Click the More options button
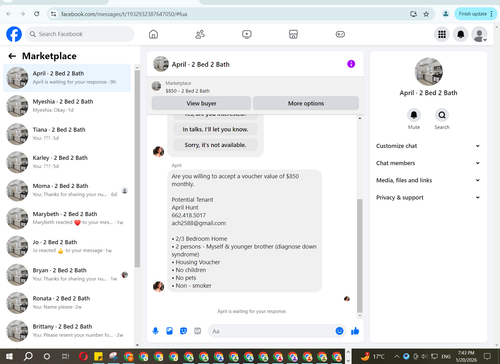This screenshot has width=500, height=364. click(x=306, y=103)
